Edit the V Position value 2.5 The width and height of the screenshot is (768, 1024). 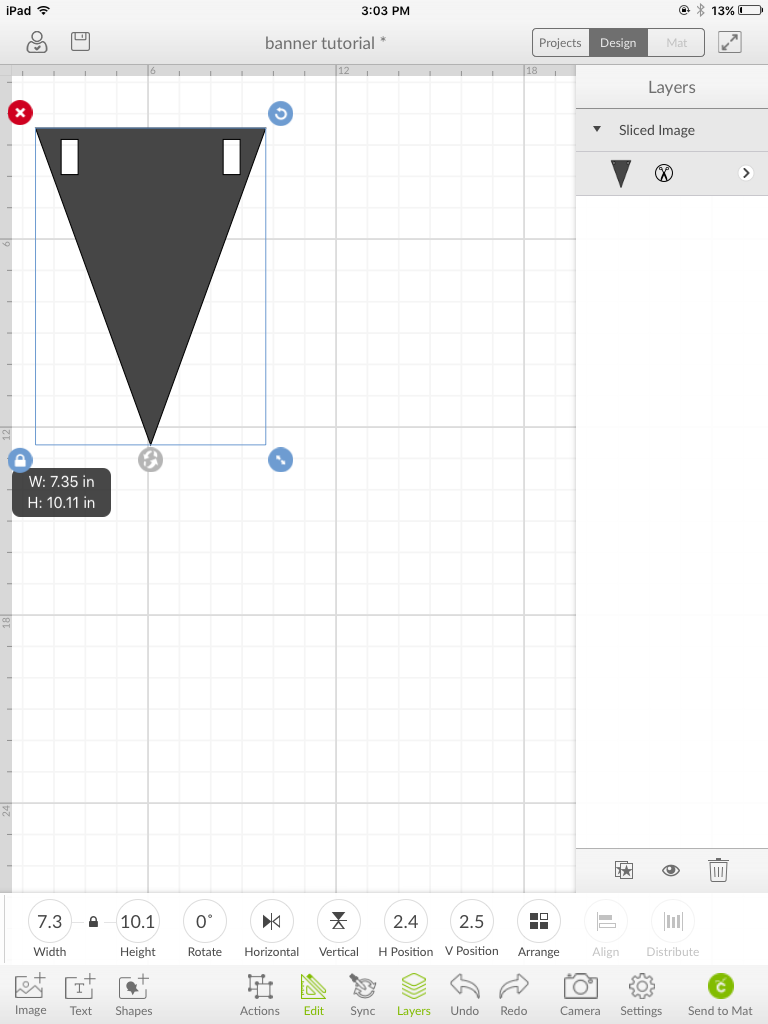coord(472,921)
